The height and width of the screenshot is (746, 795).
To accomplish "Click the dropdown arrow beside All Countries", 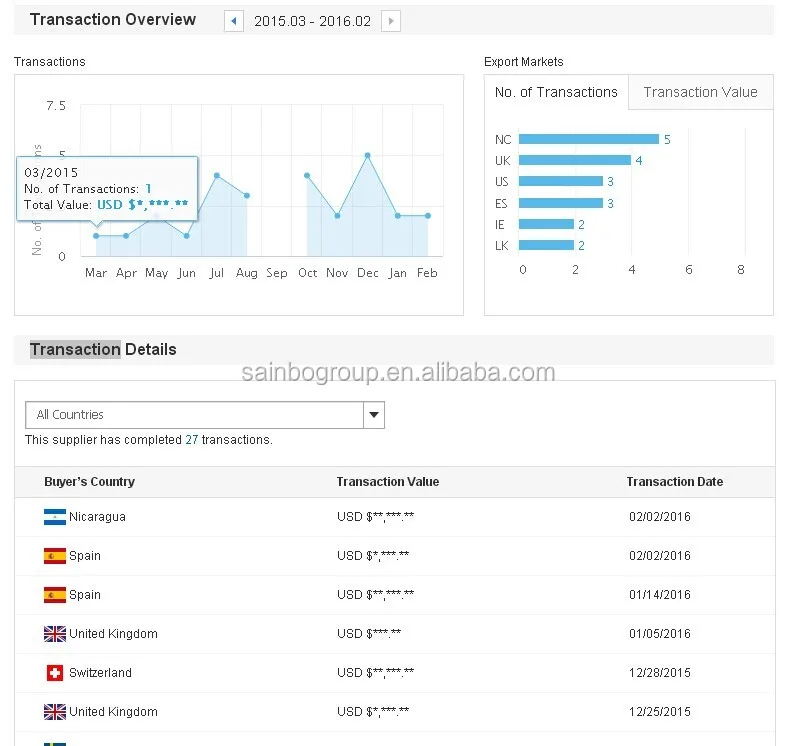I will point(373,415).
